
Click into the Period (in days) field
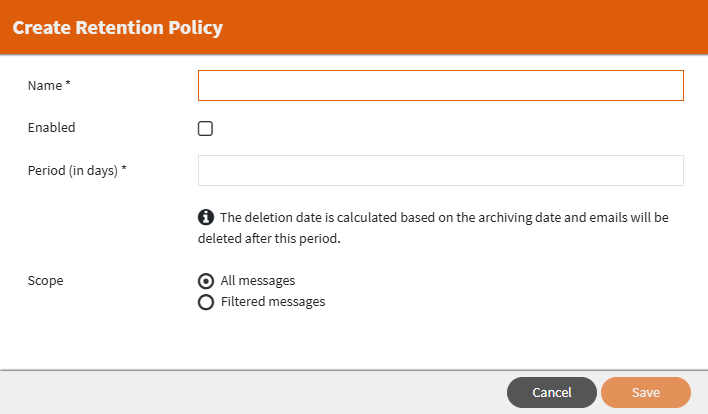pyautogui.click(x=440, y=170)
